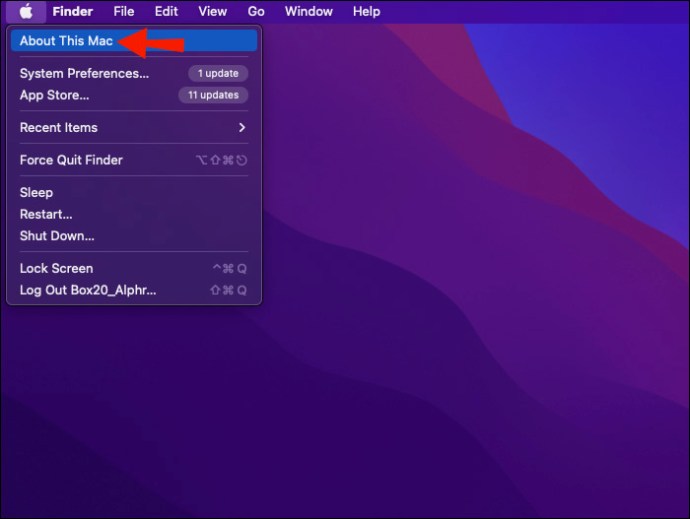690x519 pixels.
Task: Click the 11 updates badge
Action: [x=213, y=95]
